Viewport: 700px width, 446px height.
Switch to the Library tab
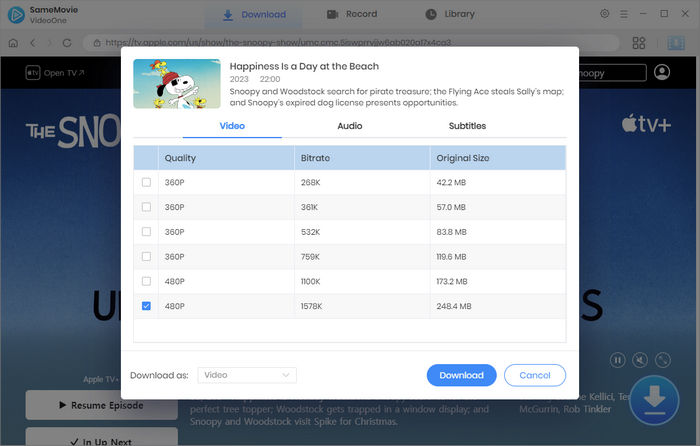pos(450,14)
